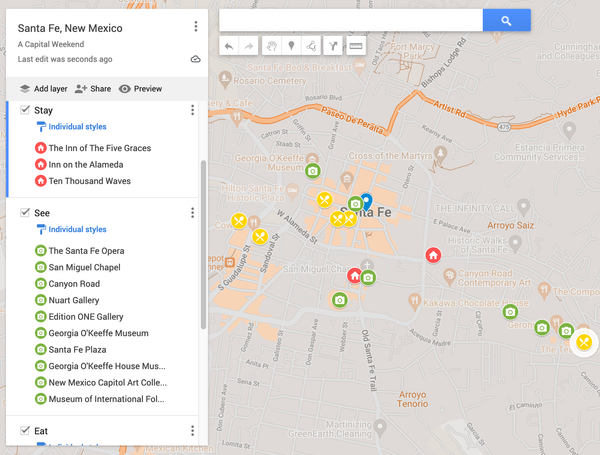Click green camera marker next to the blue pin

tap(355, 204)
